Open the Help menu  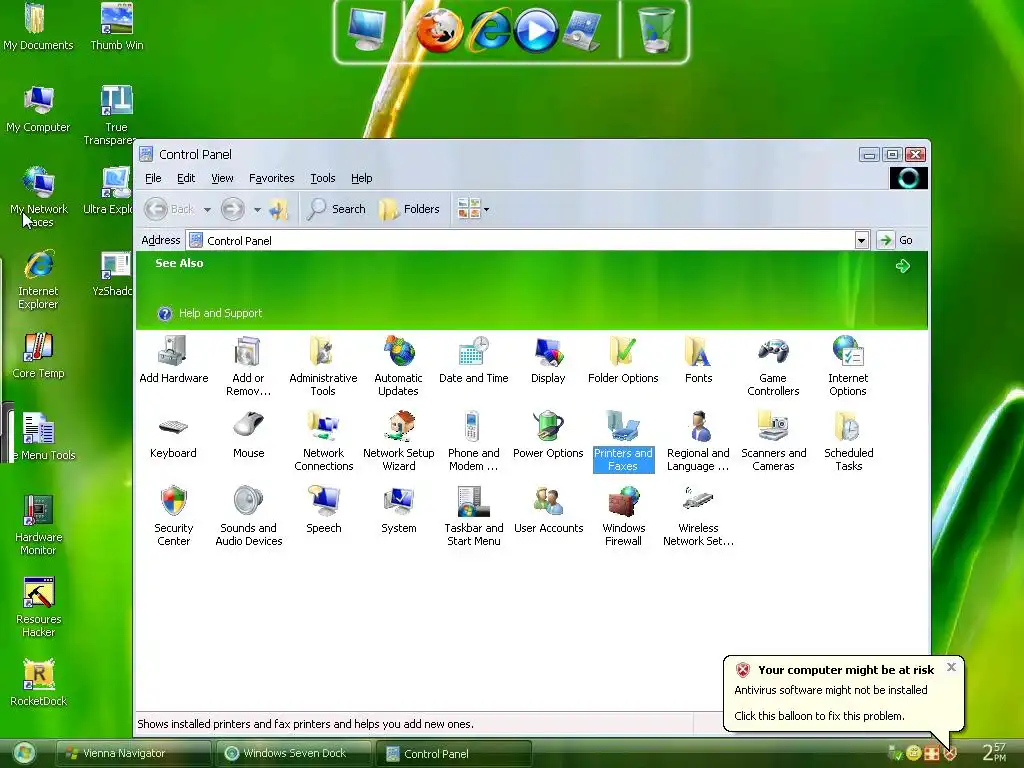point(361,178)
